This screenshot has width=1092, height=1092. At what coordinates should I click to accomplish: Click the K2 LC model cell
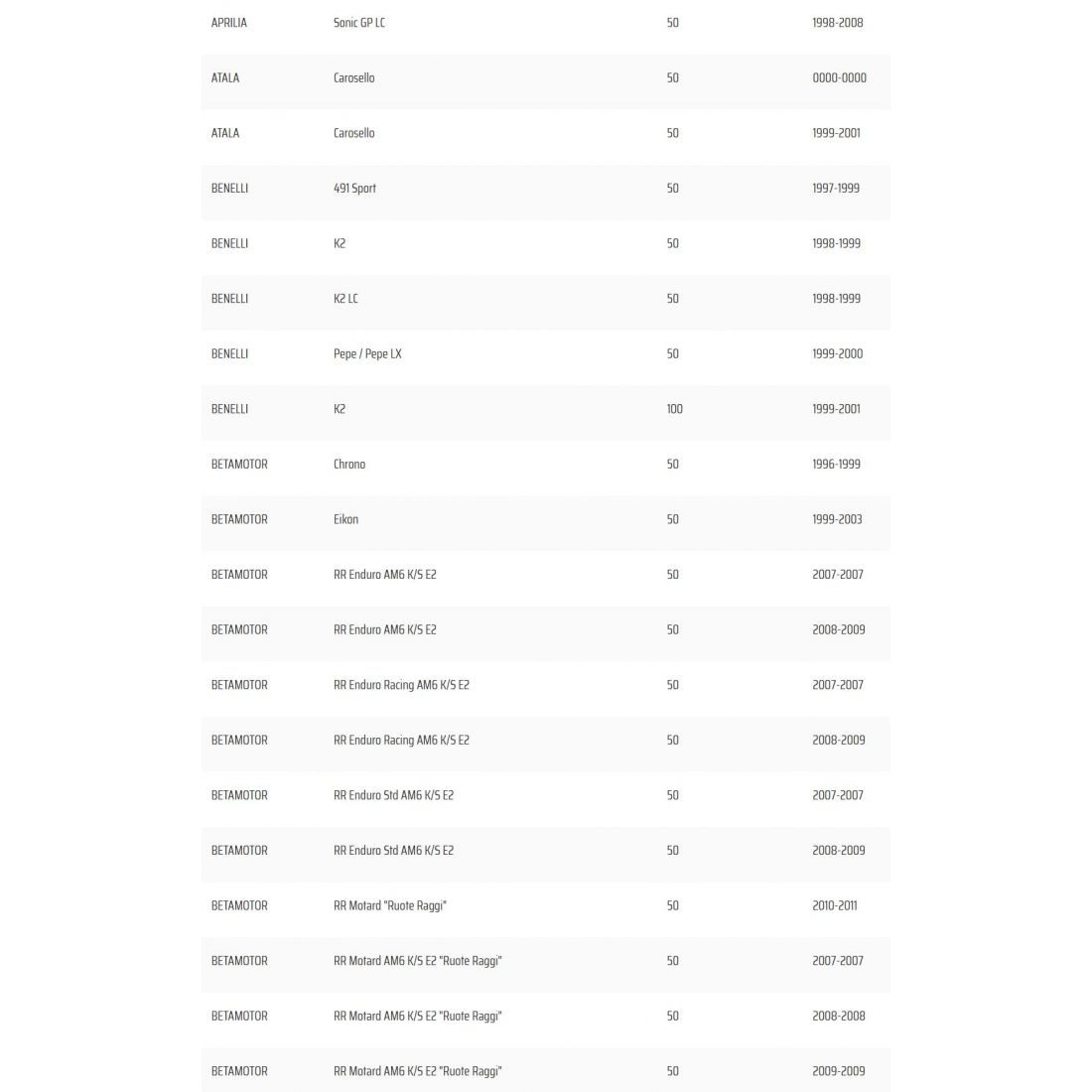[345, 298]
